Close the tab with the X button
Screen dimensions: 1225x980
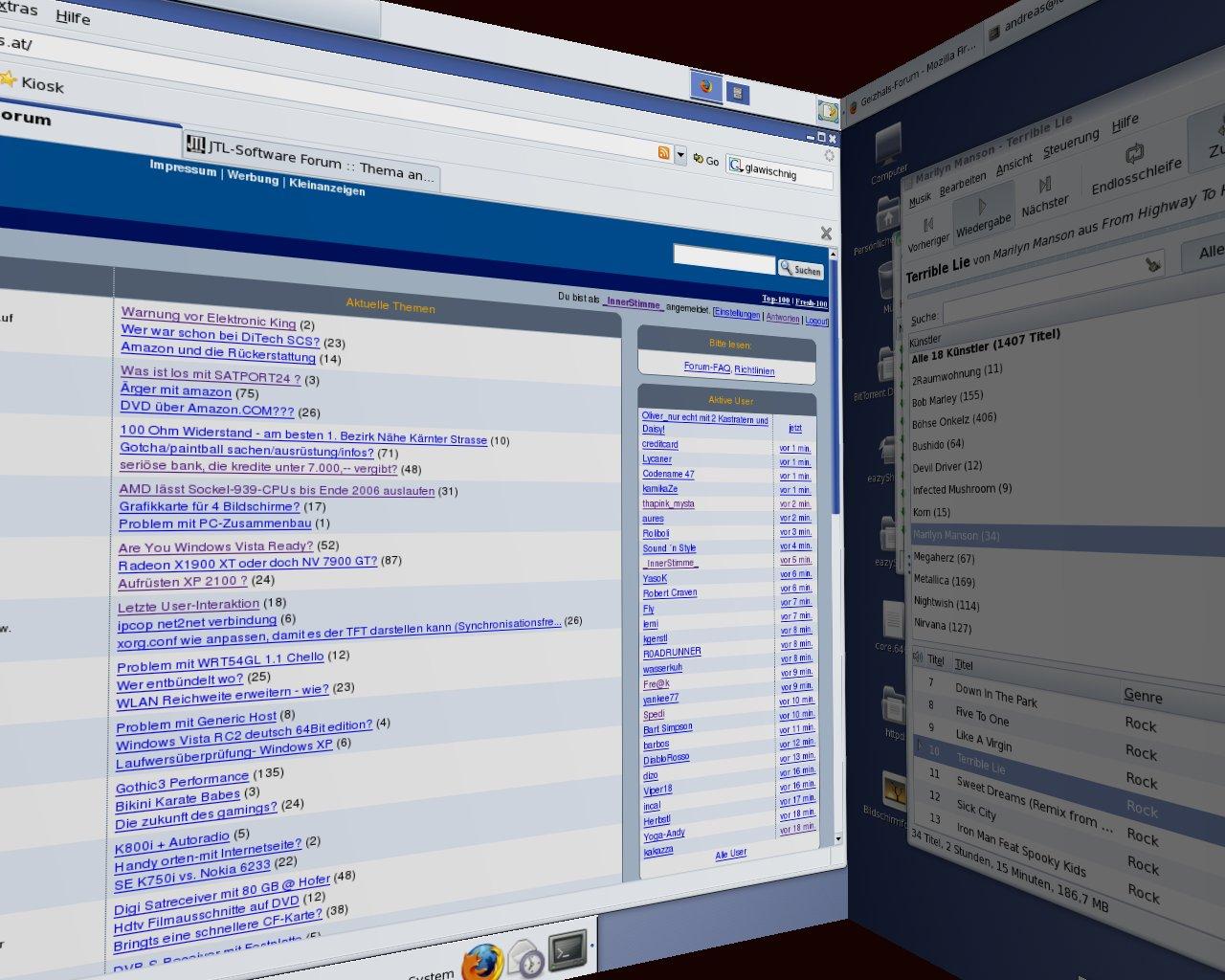[826, 233]
